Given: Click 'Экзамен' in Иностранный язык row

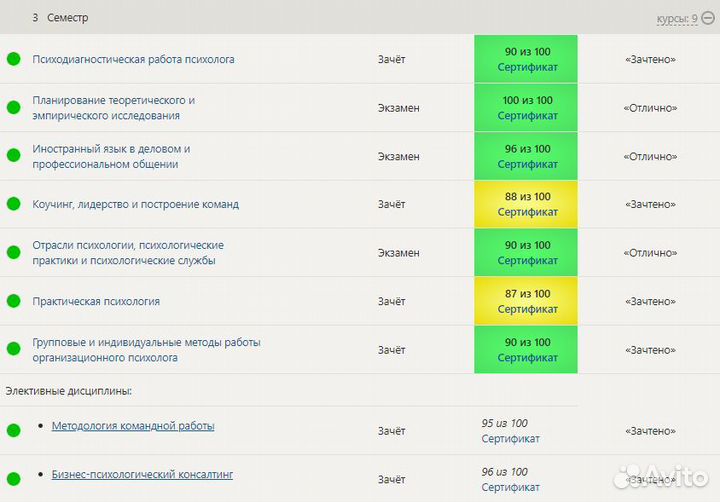Looking at the screenshot, I should coord(399,157).
